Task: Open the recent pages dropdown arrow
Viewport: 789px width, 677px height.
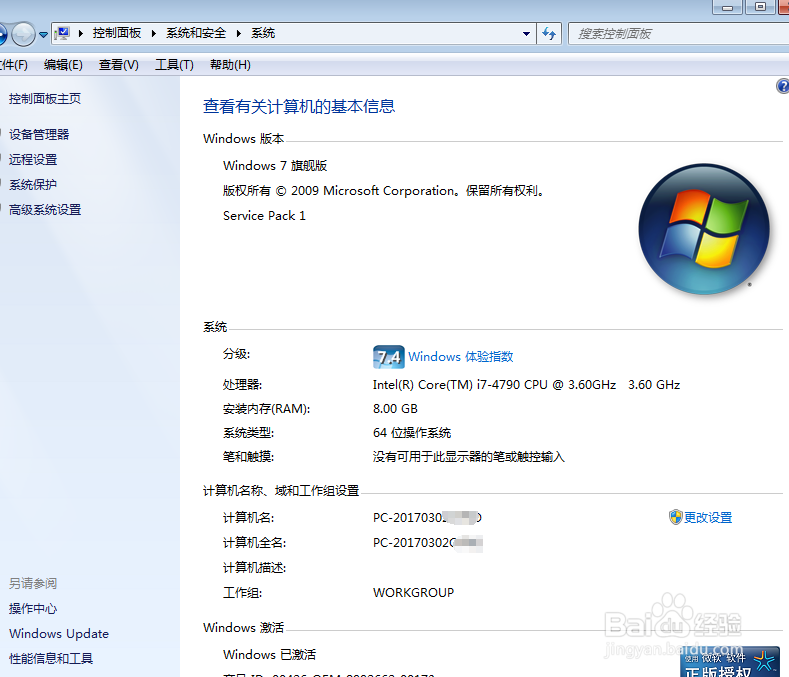Action: click(44, 35)
